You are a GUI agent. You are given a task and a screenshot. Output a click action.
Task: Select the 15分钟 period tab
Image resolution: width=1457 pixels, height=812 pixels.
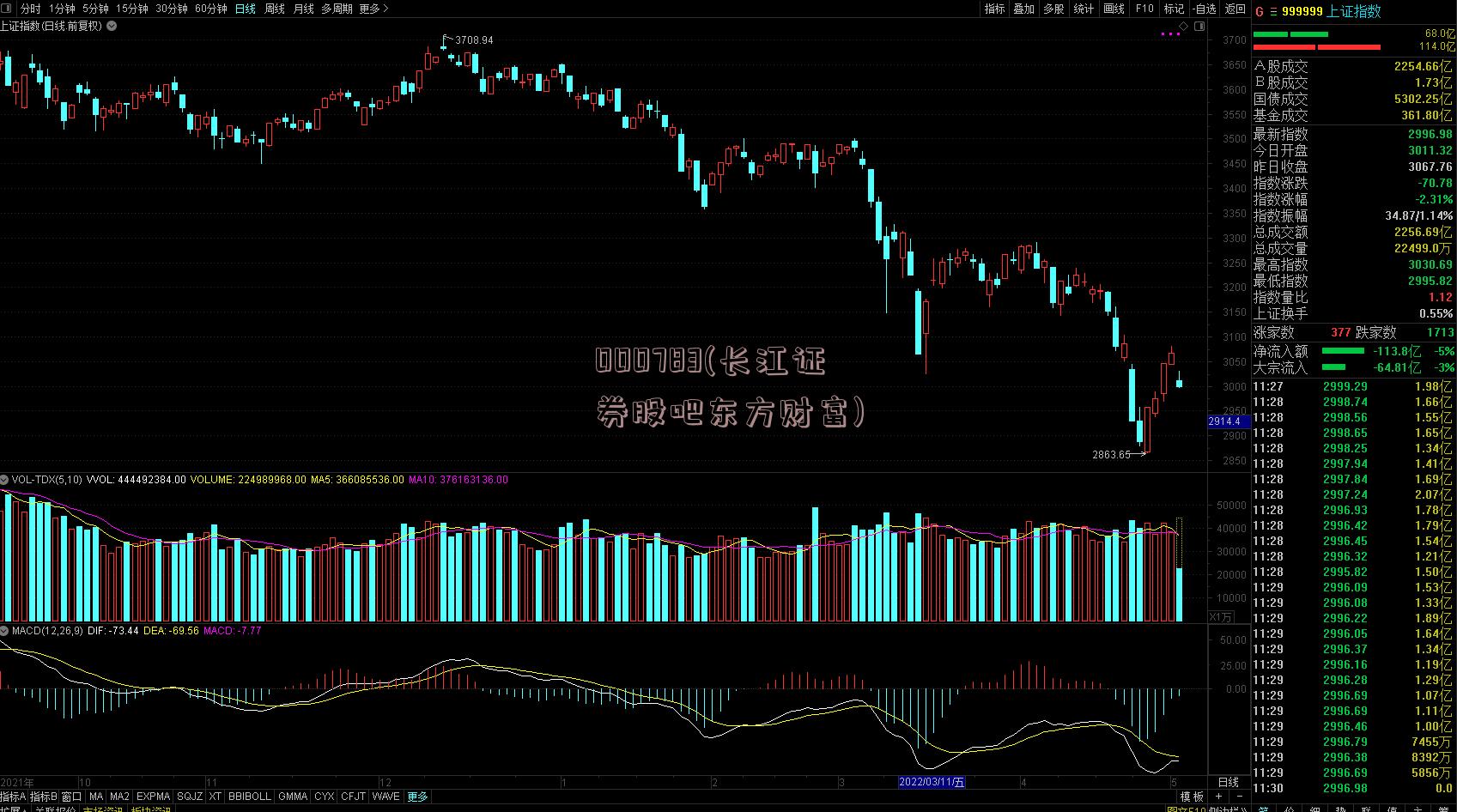pyautogui.click(x=131, y=9)
